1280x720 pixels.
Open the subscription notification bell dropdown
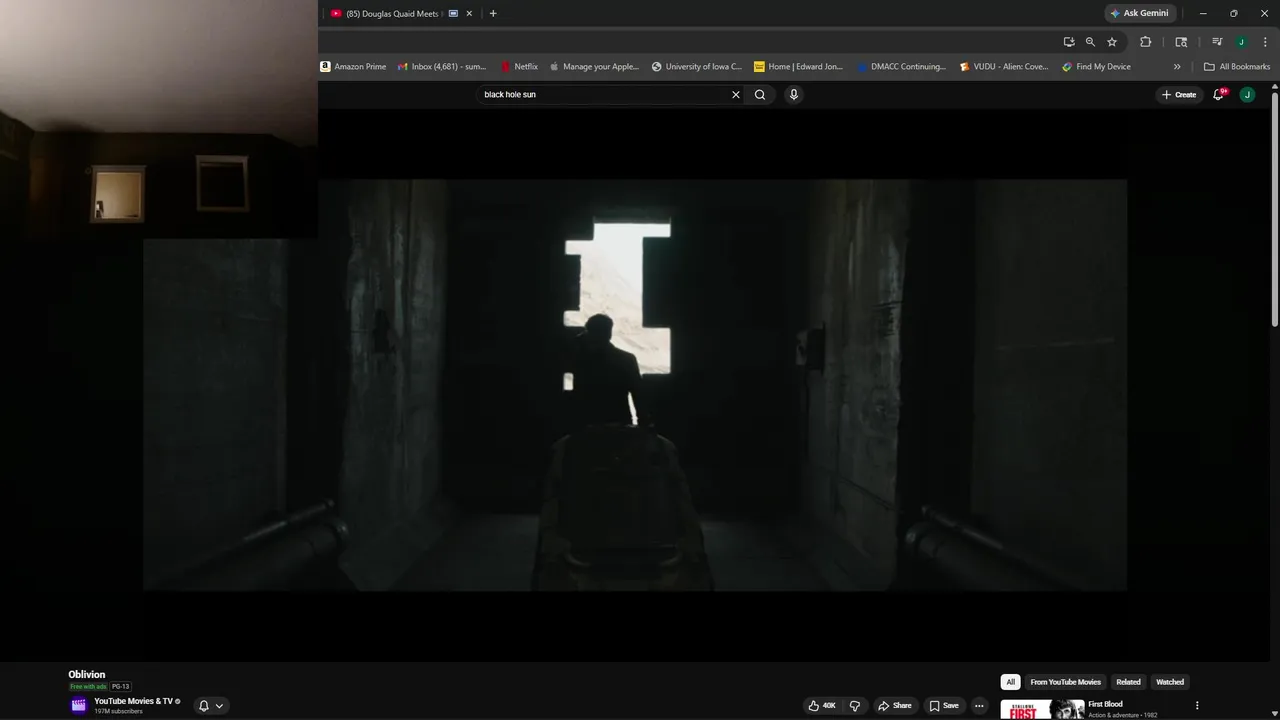pyautogui.click(x=211, y=706)
